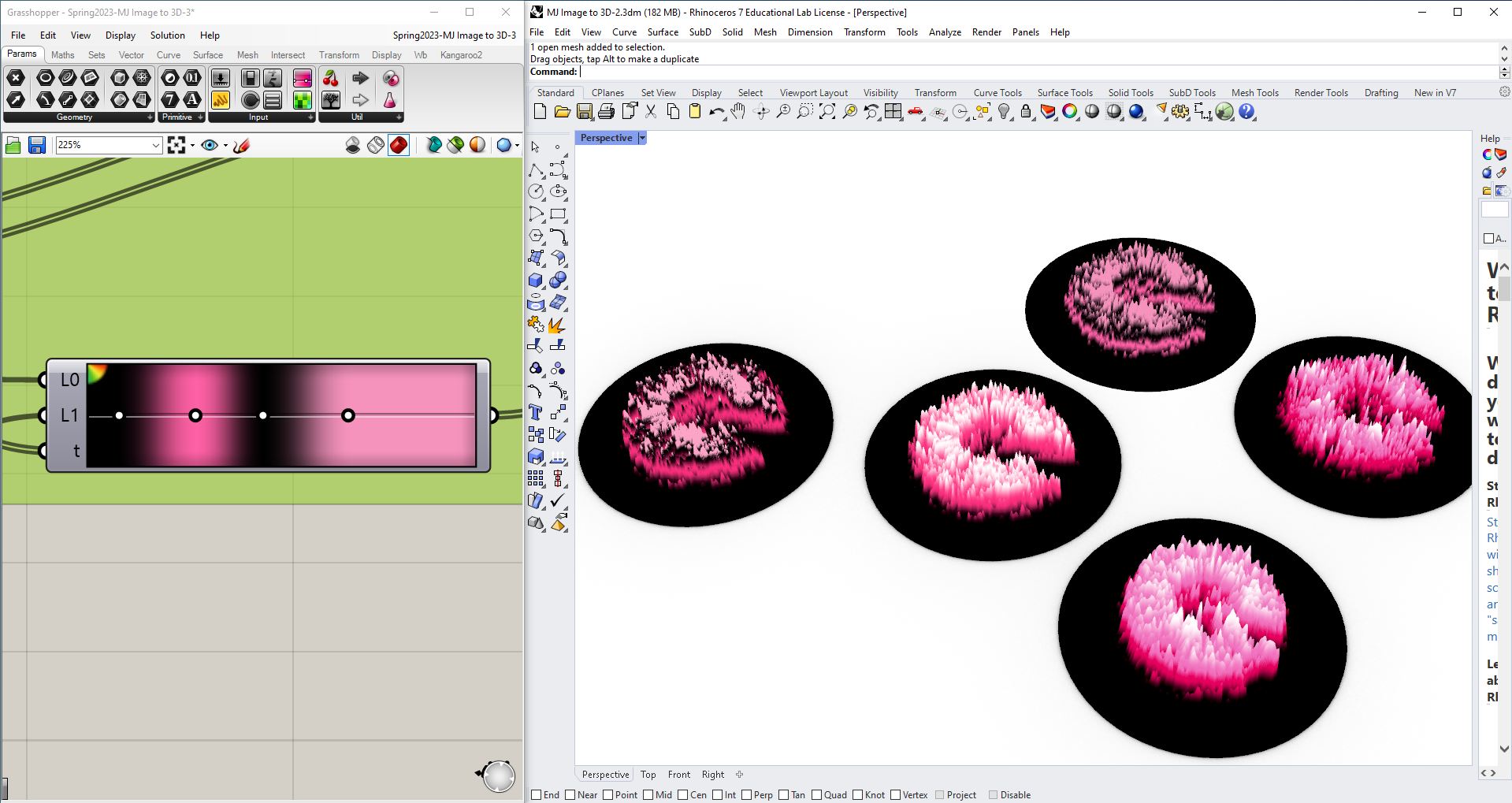Click the padlock Lock objects icon
Image resolution: width=1512 pixels, height=803 pixels.
(x=1026, y=112)
